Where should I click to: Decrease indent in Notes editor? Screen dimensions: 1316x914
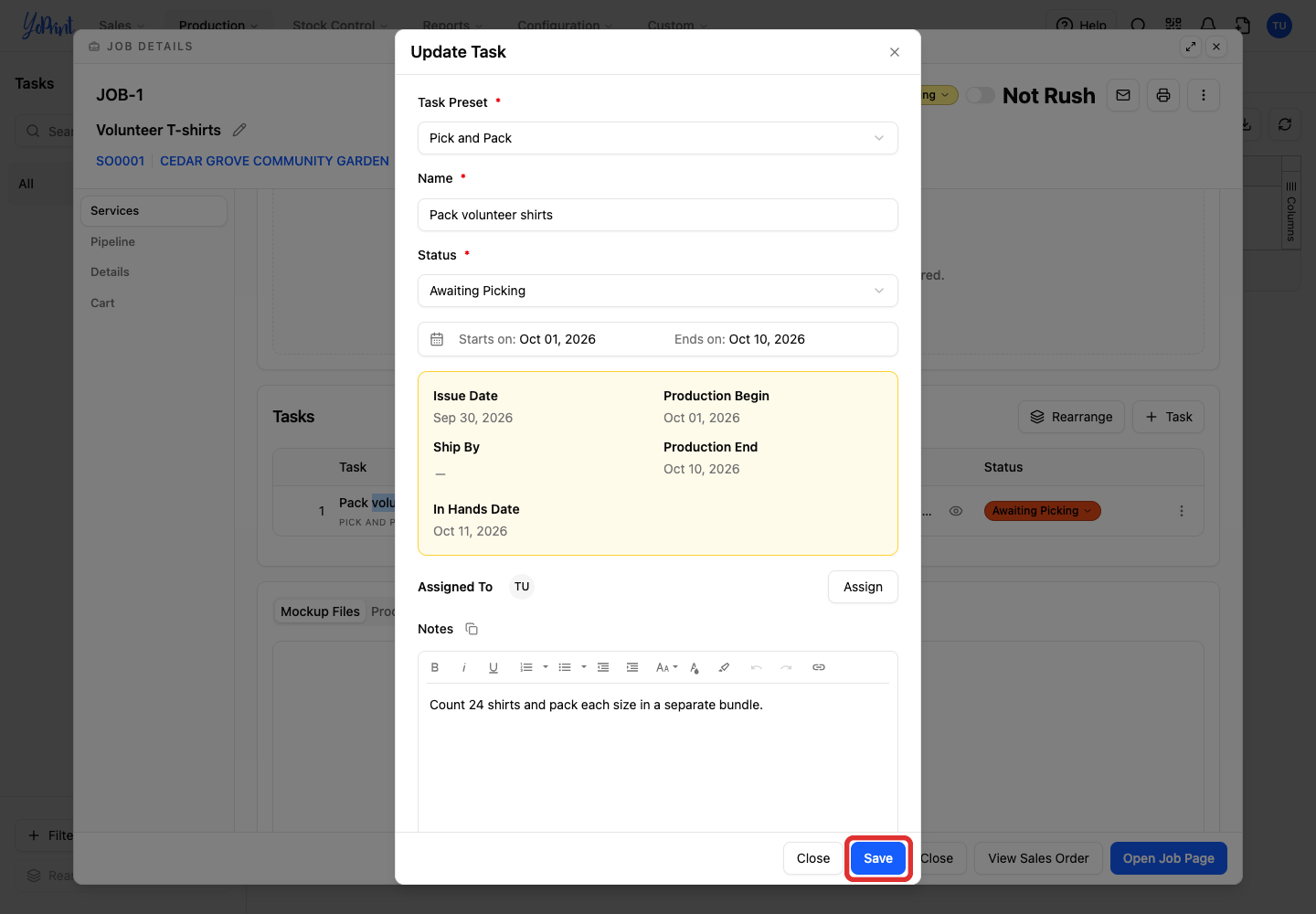tap(603, 667)
